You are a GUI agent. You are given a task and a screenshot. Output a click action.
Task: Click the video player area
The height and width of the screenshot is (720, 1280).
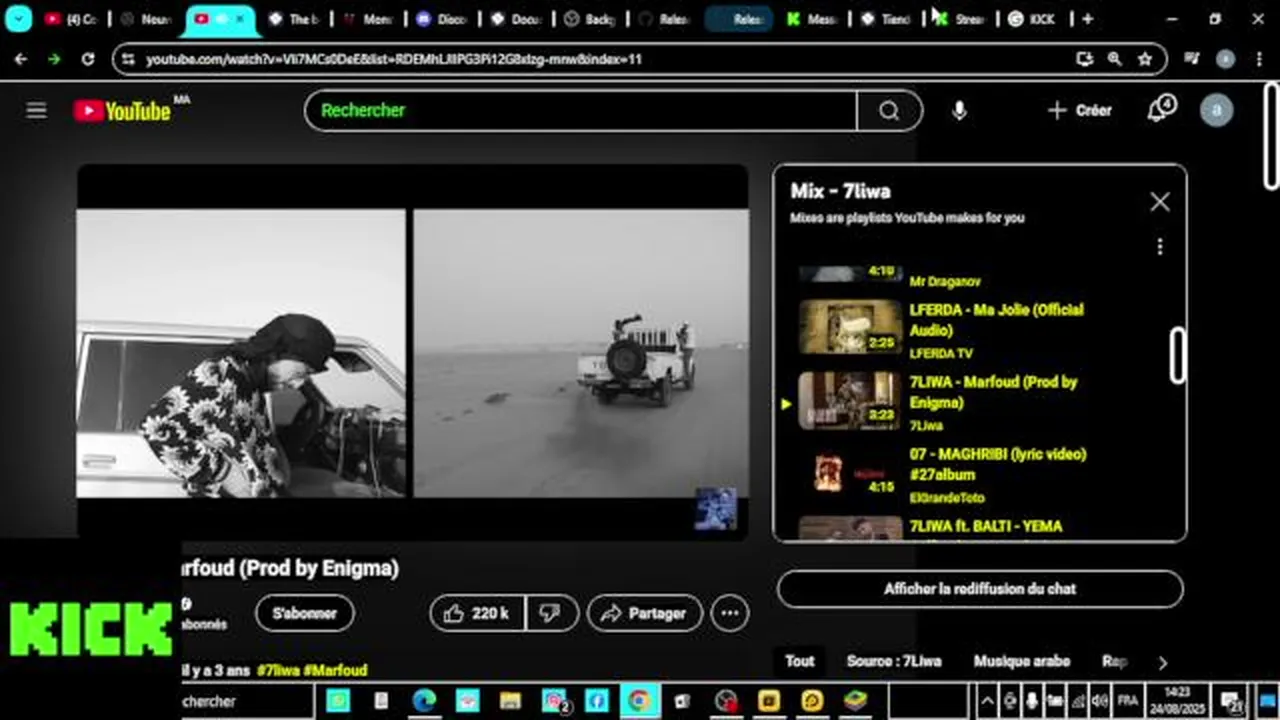pos(412,352)
